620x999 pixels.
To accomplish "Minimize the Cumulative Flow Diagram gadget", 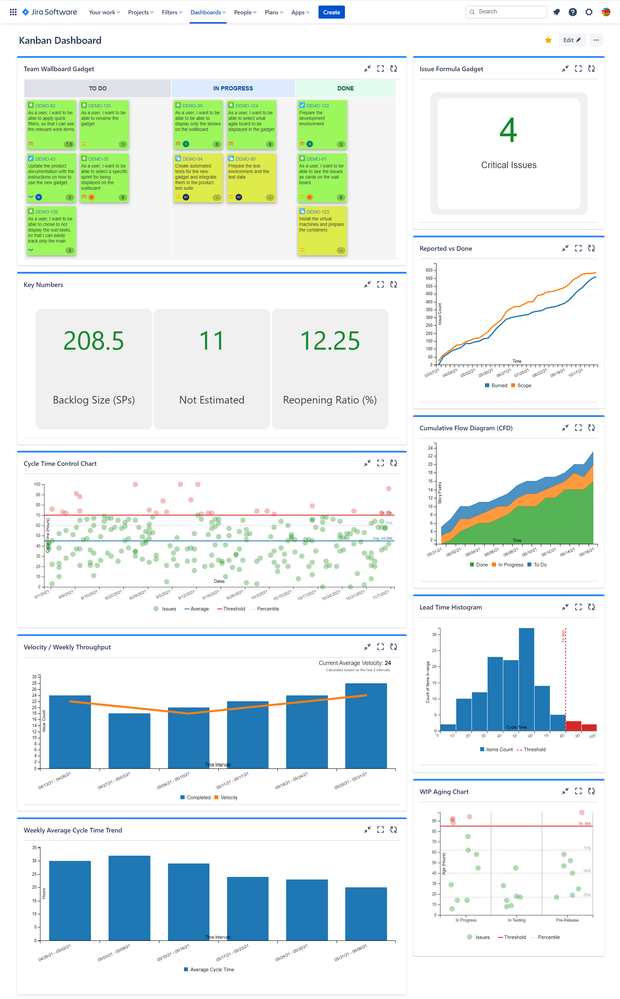I will pyautogui.click(x=565, y=428).
